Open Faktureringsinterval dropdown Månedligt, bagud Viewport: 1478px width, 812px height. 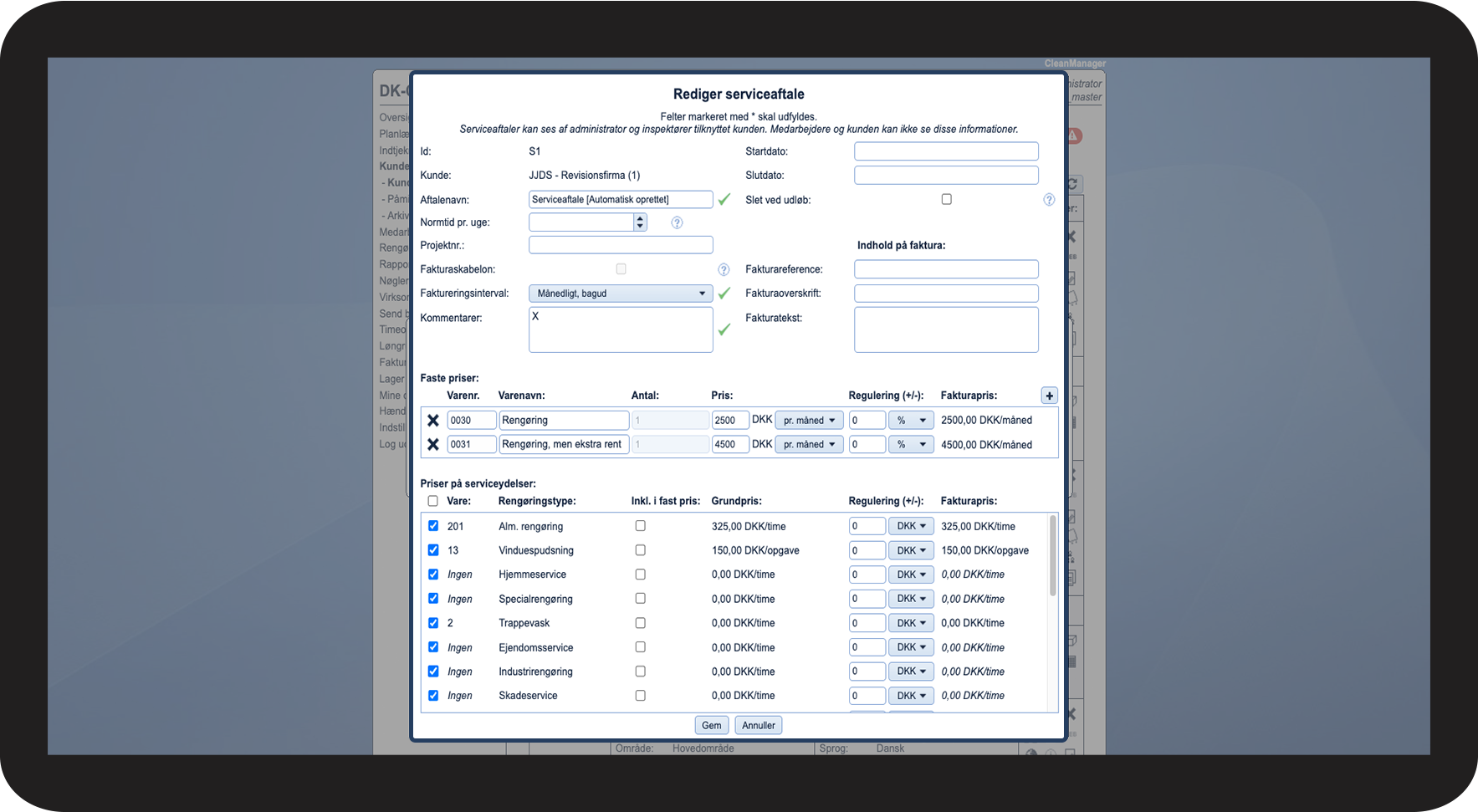click(x=621, y=294)
